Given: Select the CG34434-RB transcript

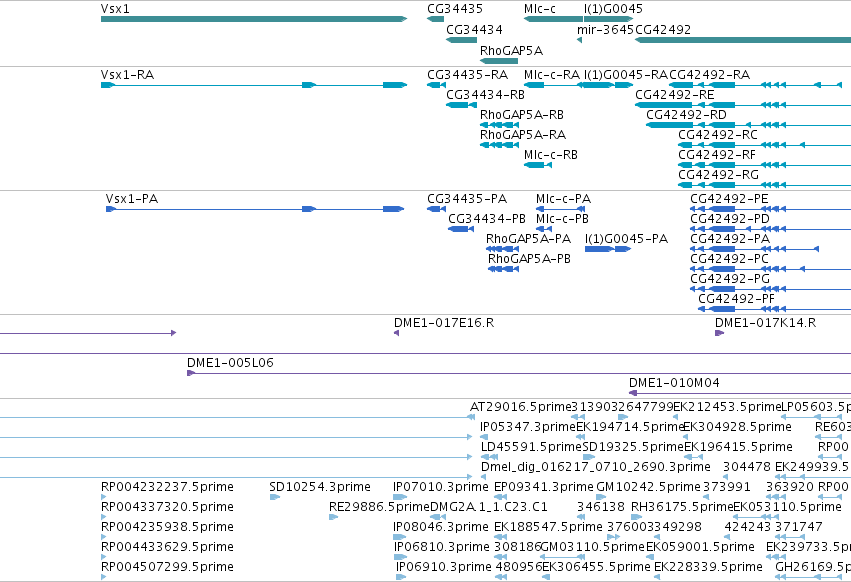Looking at the screenshot, I should pyautogui.click(x=461, y=105).
